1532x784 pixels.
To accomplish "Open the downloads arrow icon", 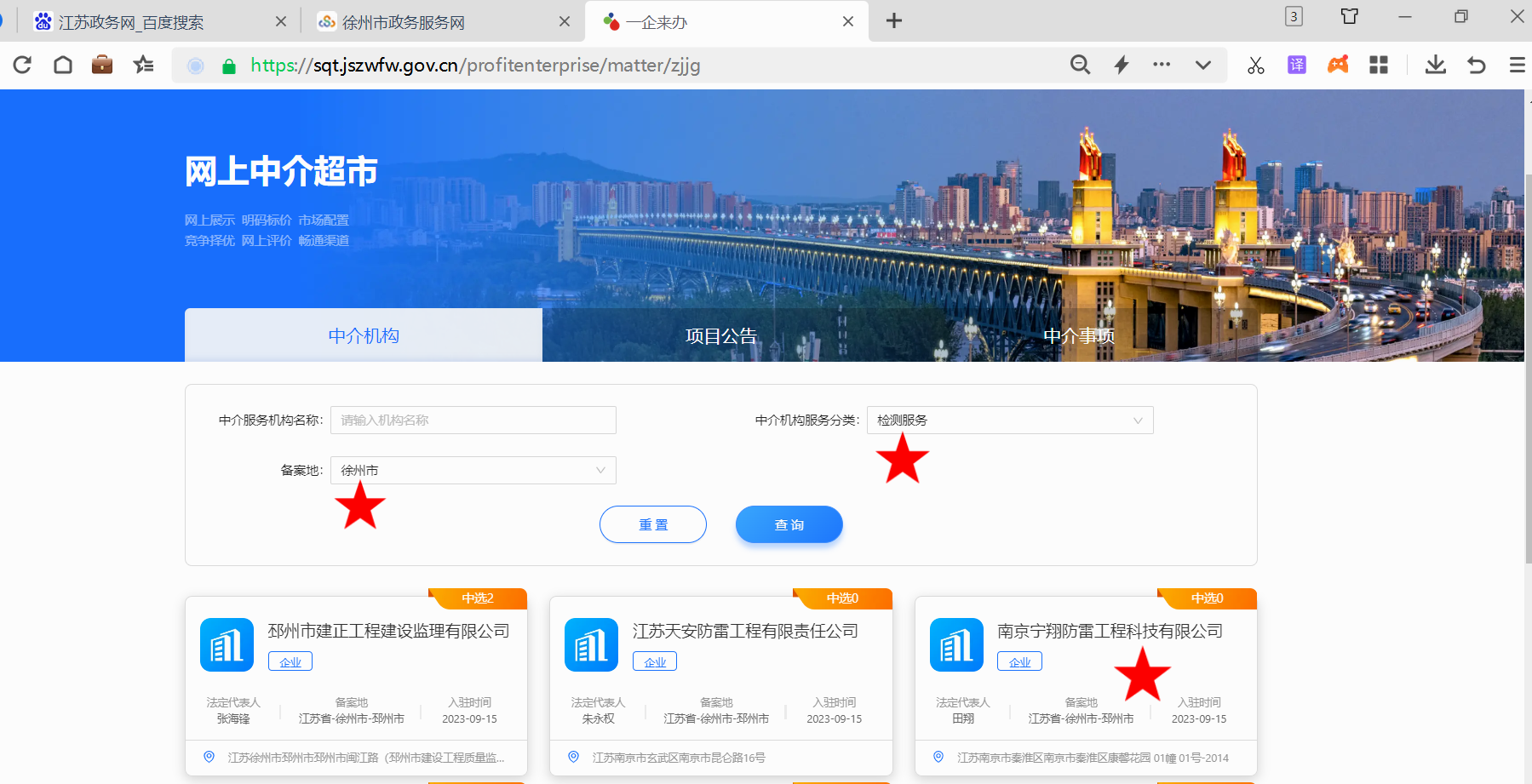I will tap(1435, 65).
